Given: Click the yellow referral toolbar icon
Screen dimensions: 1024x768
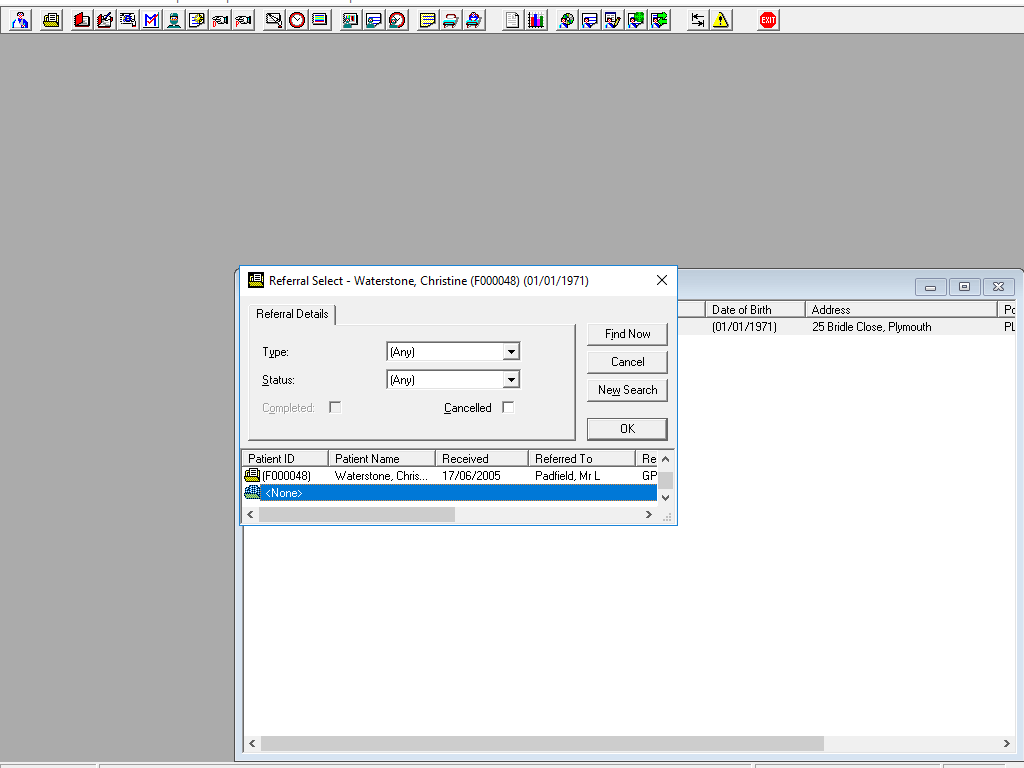Looking at the screenshot, I should (x=51, y=20).
